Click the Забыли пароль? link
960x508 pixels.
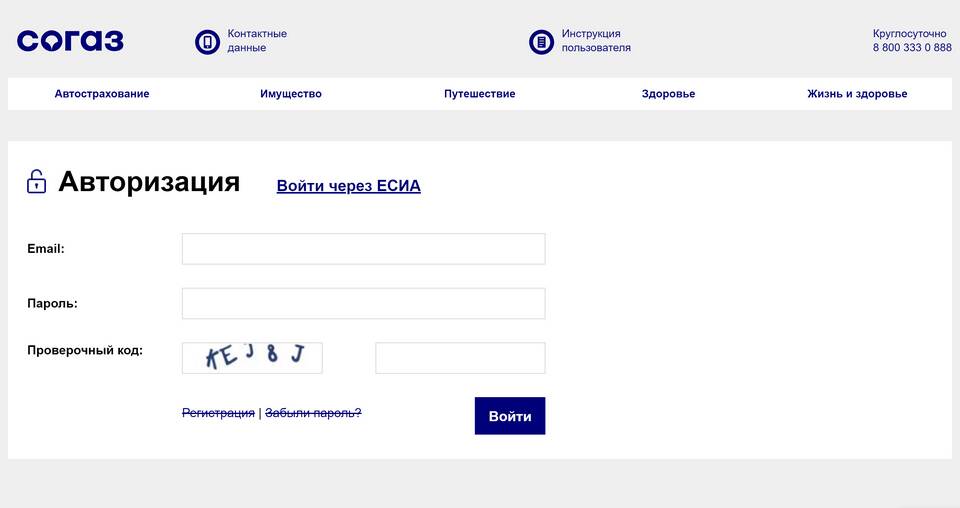pyautogui.click(x=313, y=413)
